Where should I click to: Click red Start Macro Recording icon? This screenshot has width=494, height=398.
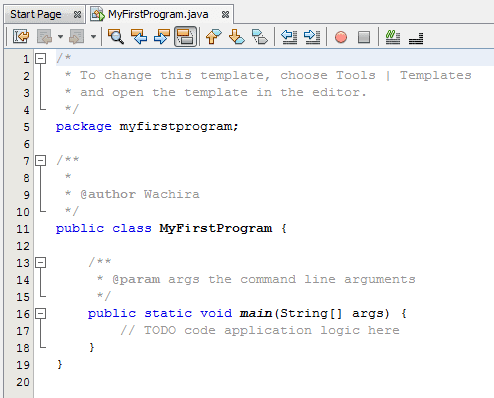341,37
